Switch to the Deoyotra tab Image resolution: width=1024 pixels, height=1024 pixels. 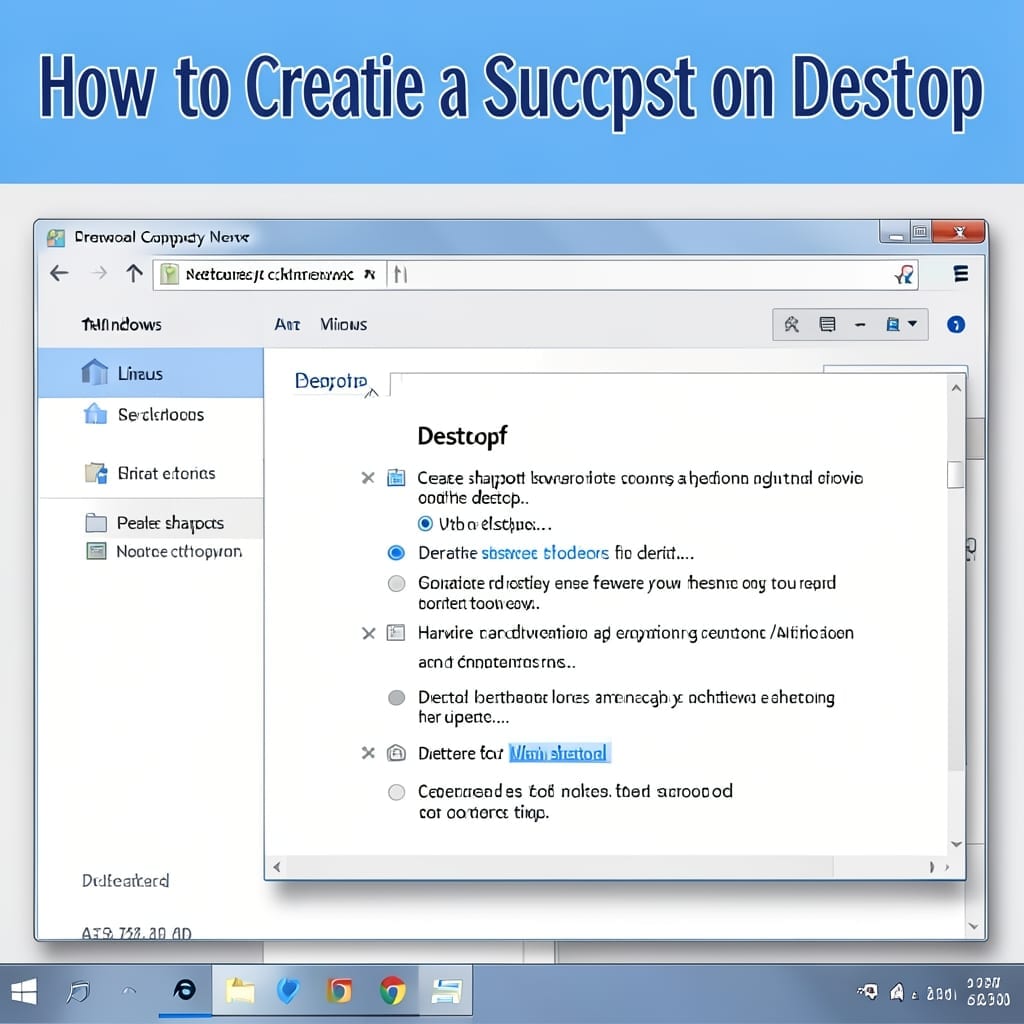click(x=331, y=381)
